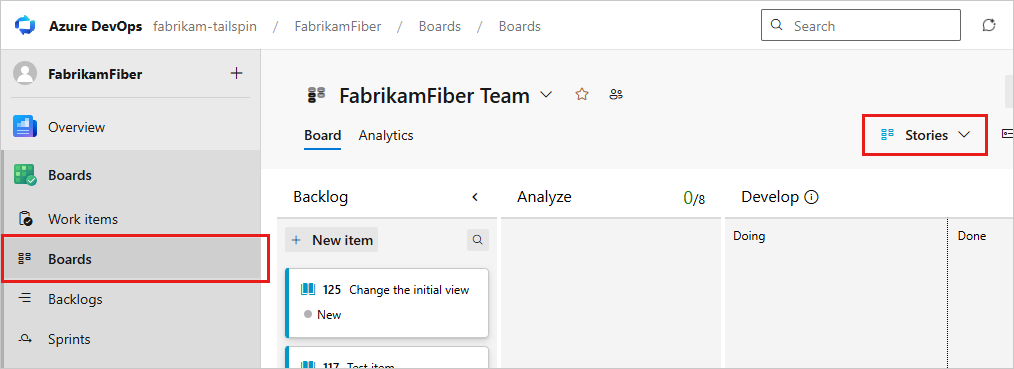Screen dimensions: 1014x369
Task: Favorite the team board with the star icon
Action: (x=582, y=95)
